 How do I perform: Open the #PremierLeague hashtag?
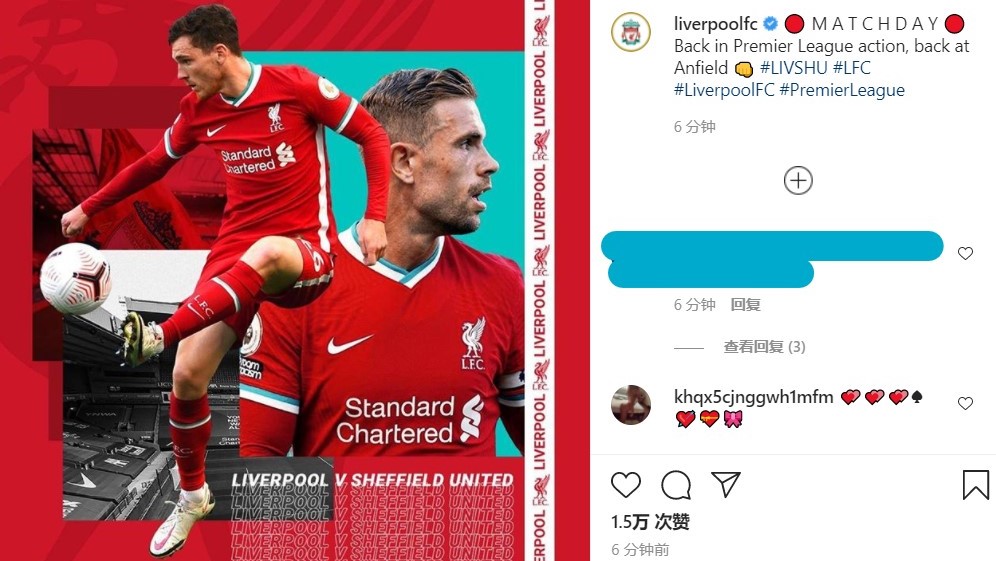click(x=842, y=90)
